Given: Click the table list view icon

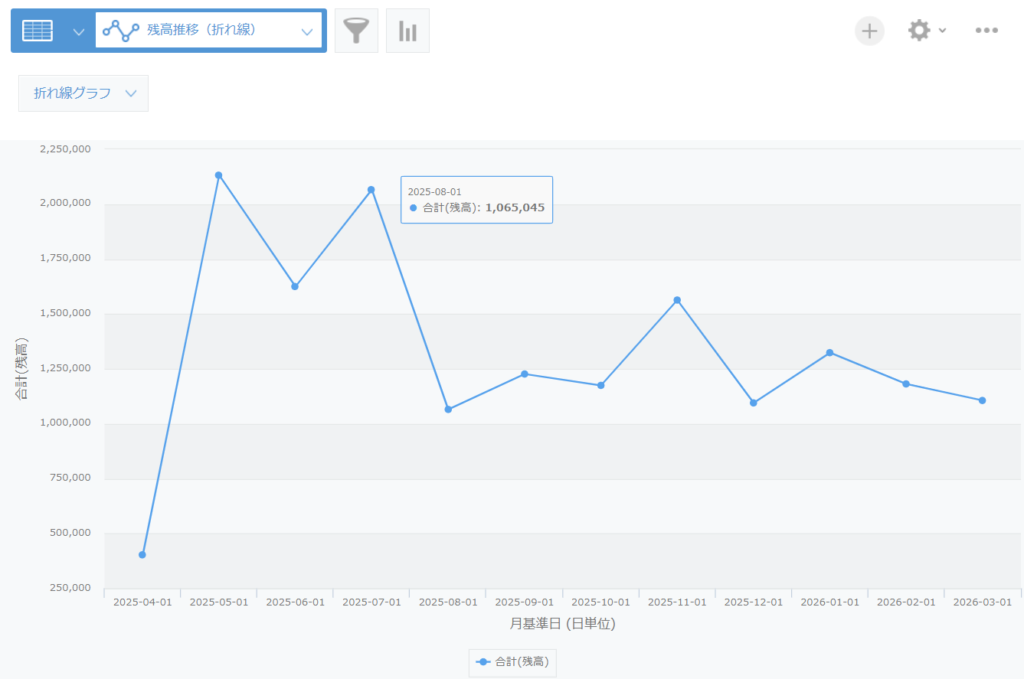Looking at the screenshot, I should click(38, 31).
